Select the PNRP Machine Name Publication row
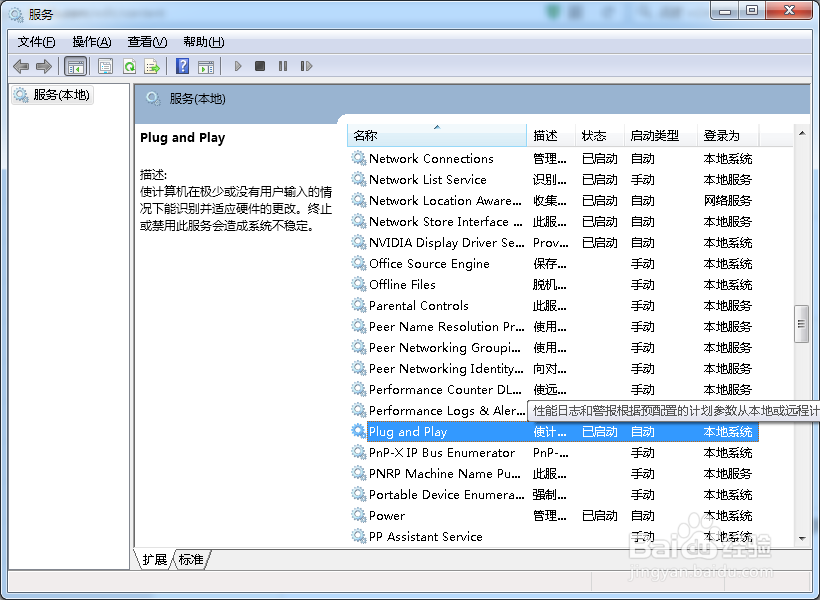Image resolution: width=820 pixels, height=600 pixels. click(x=553, y=473)
